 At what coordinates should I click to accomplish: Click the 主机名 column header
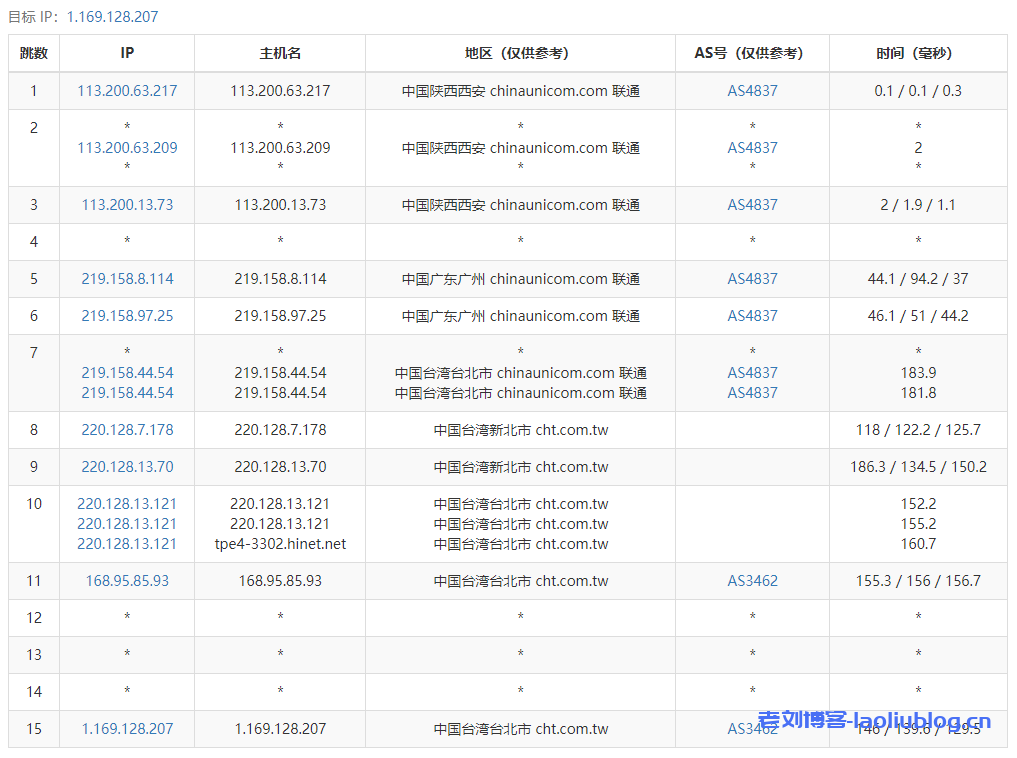[279, 53]
